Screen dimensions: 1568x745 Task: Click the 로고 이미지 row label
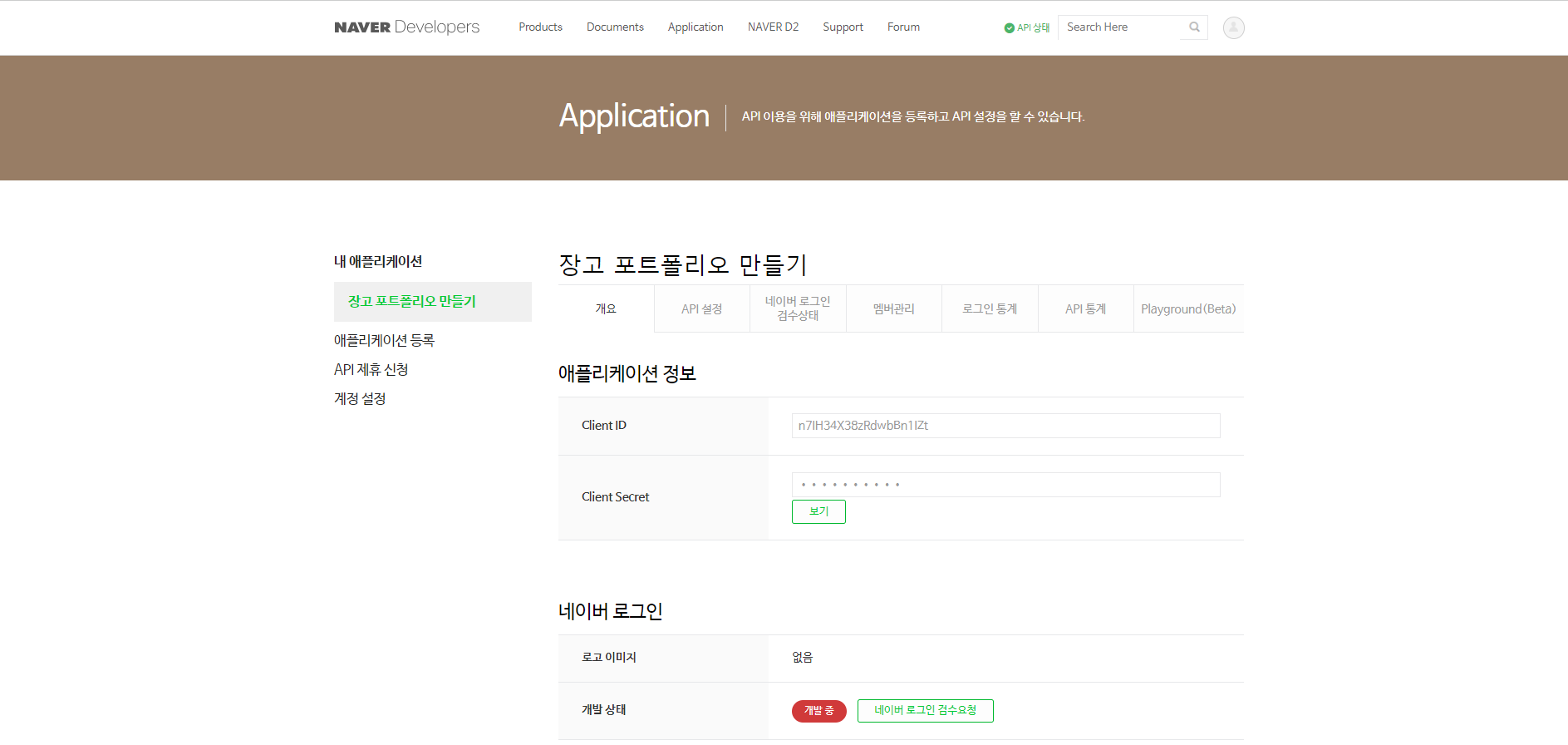pos(608,657)
